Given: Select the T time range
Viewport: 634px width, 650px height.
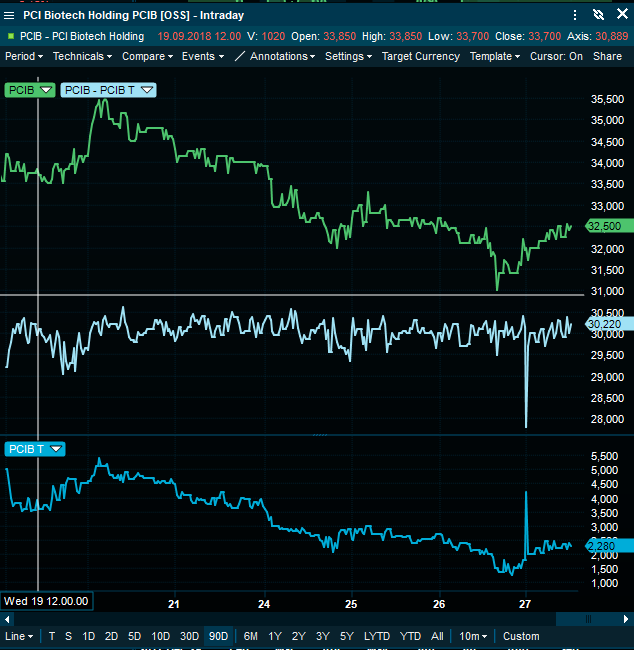Looking at the screenshot, I should pyautogui.click(x=52, y=636).
